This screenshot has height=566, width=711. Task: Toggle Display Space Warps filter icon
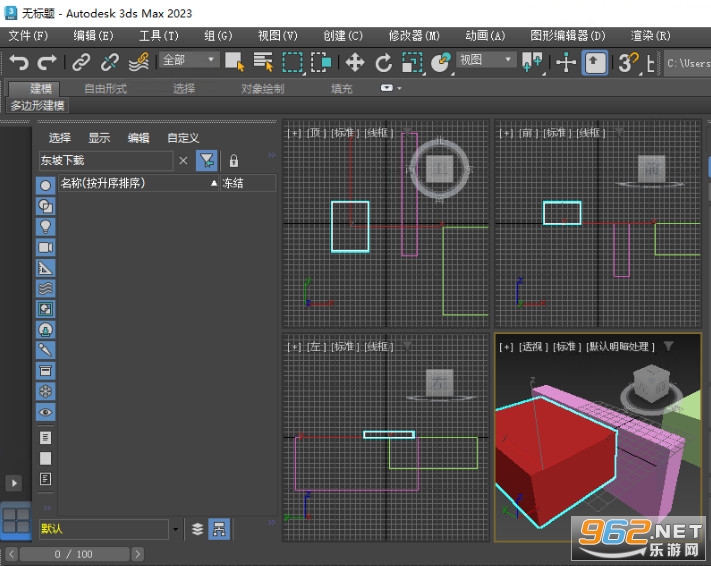click(x=45, y=288)
